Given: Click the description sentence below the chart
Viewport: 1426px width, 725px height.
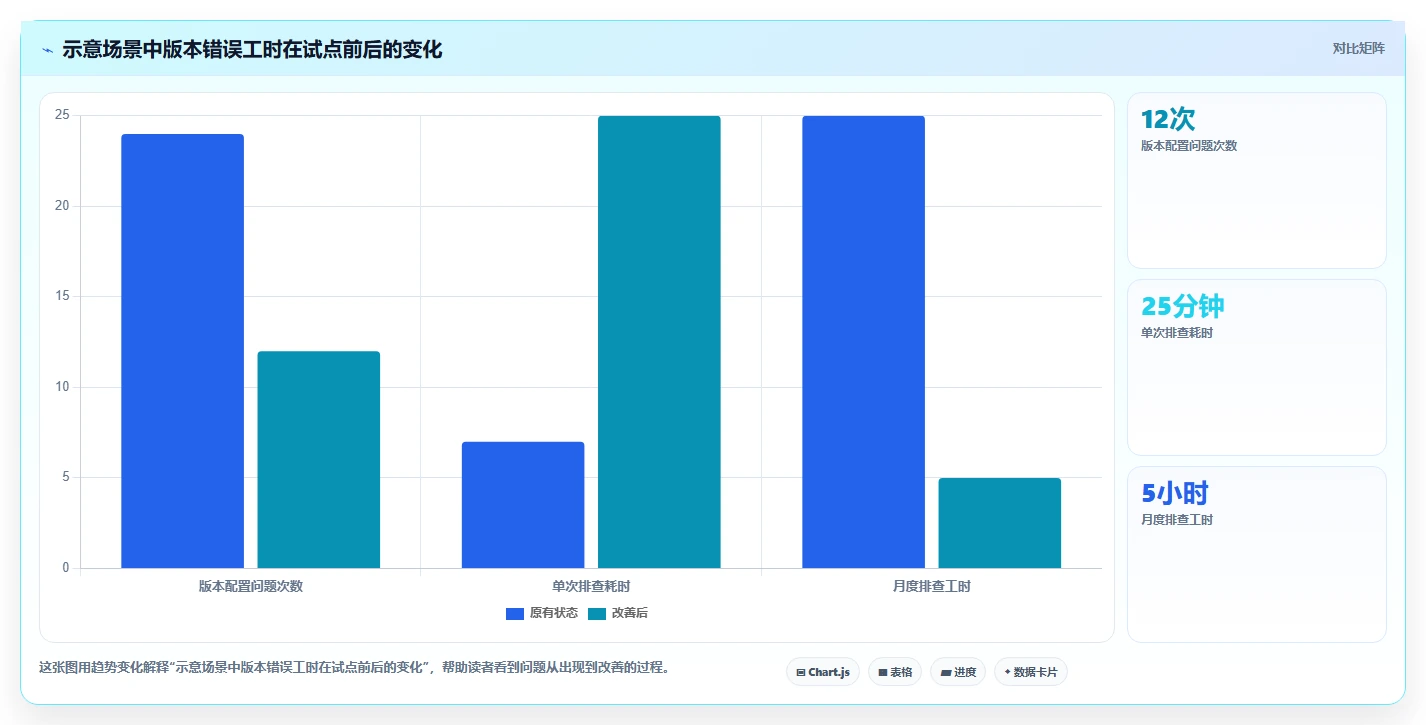Looking at the screenshot, I should pos(354,667).
